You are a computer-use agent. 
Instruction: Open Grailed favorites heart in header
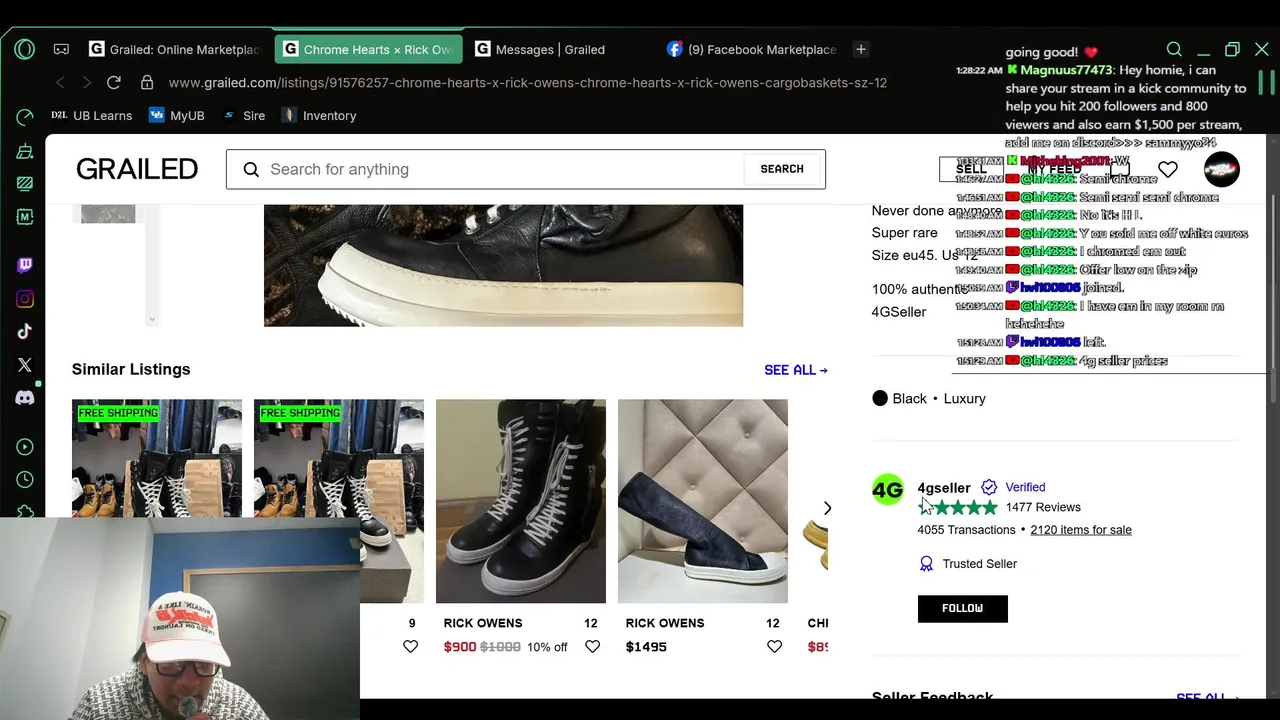1168,169
